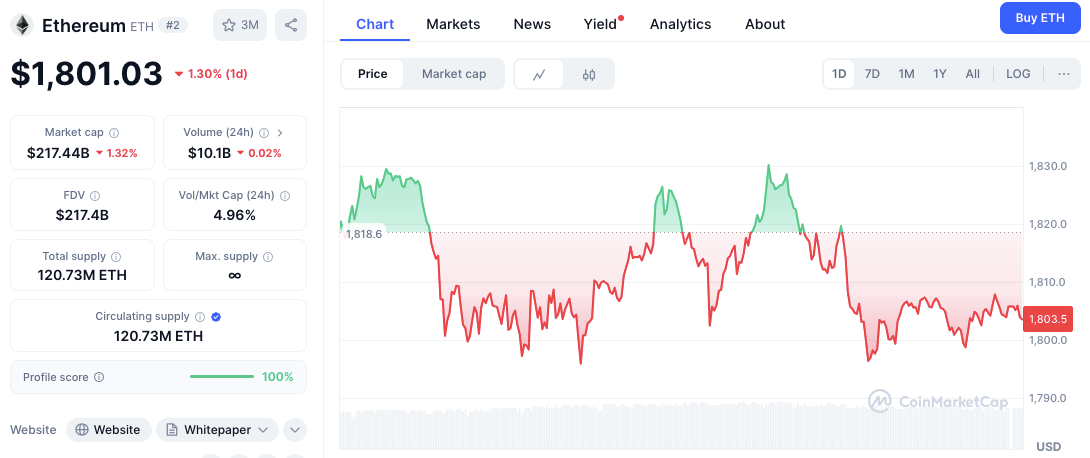This screenshot has height=458, width=1090.
Task: Select the Price chart toggle
Action: pos(373,74)
